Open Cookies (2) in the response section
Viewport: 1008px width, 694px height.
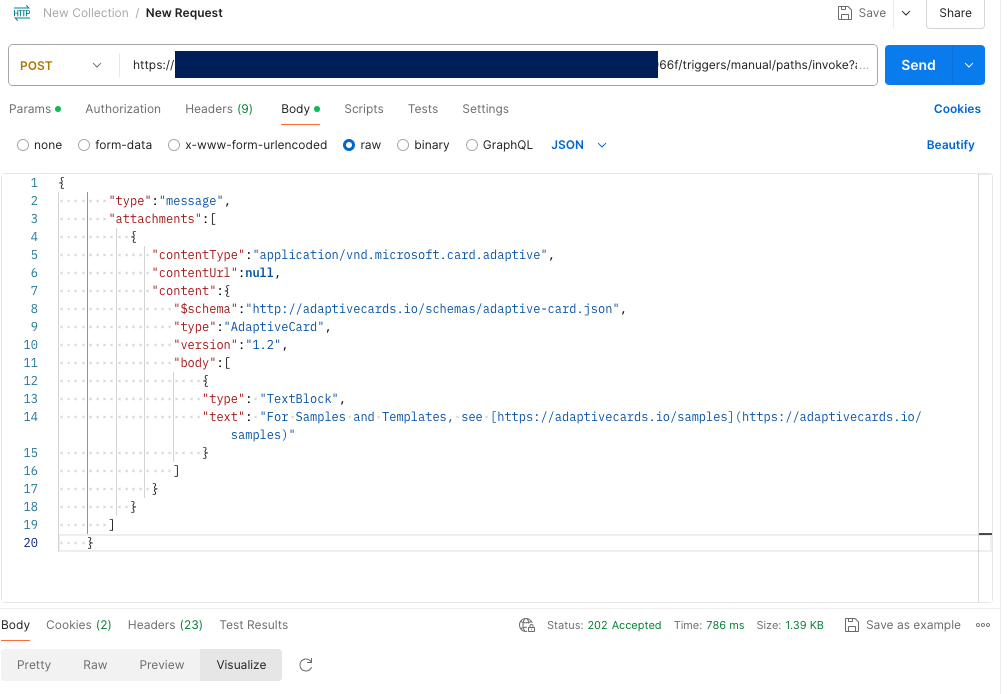click(x=78, y=625)
